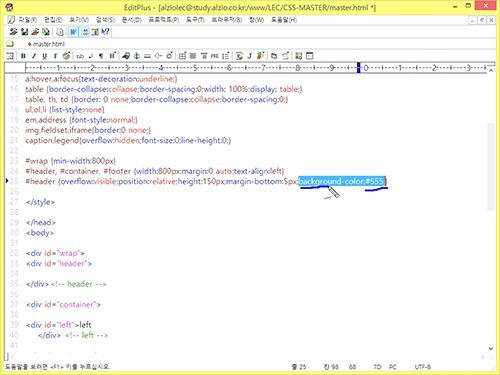Click the 'em,address {font-style:normal;}' line
This screenshot has height=375, width=500.
tap(81, 120)
